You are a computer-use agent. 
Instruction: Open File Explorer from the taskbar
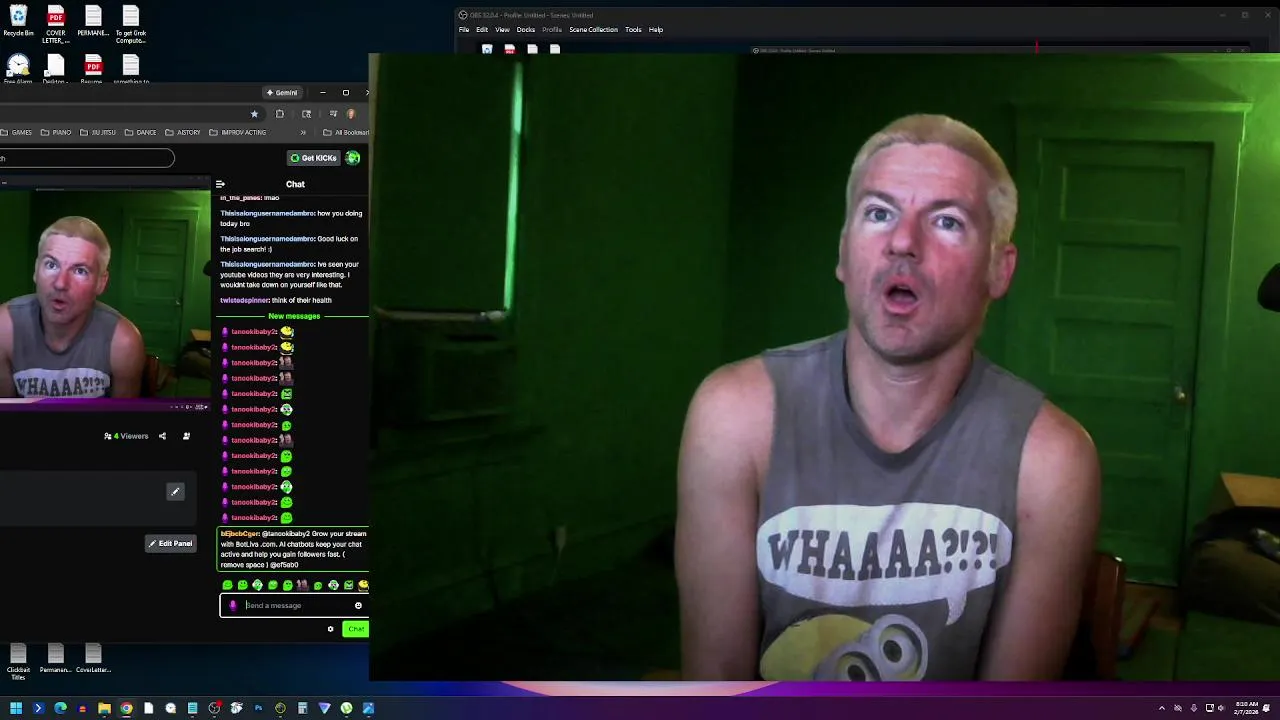tap(104, 708)
